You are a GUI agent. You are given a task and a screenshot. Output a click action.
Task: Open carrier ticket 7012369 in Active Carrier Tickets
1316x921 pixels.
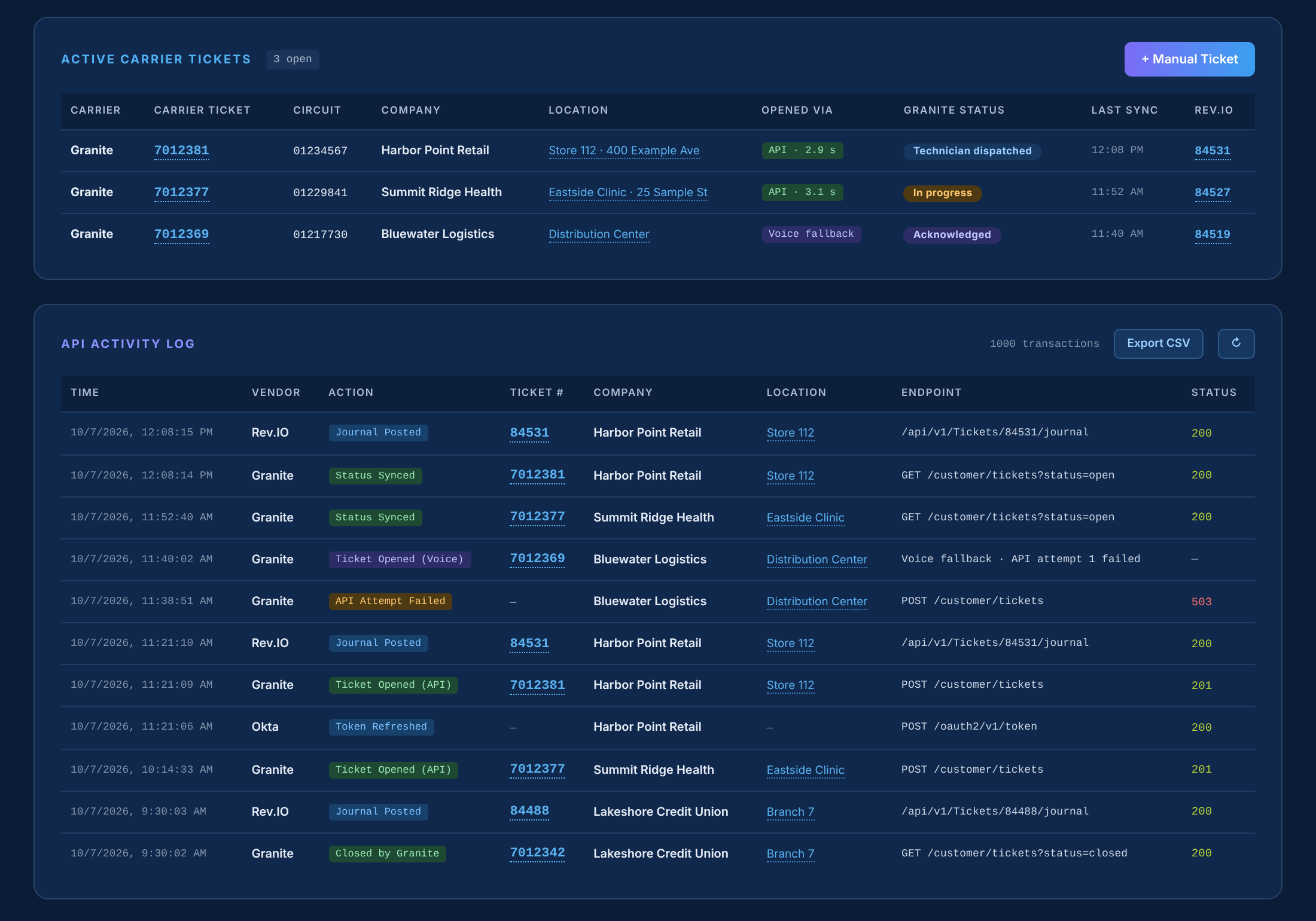click(181, 234)
